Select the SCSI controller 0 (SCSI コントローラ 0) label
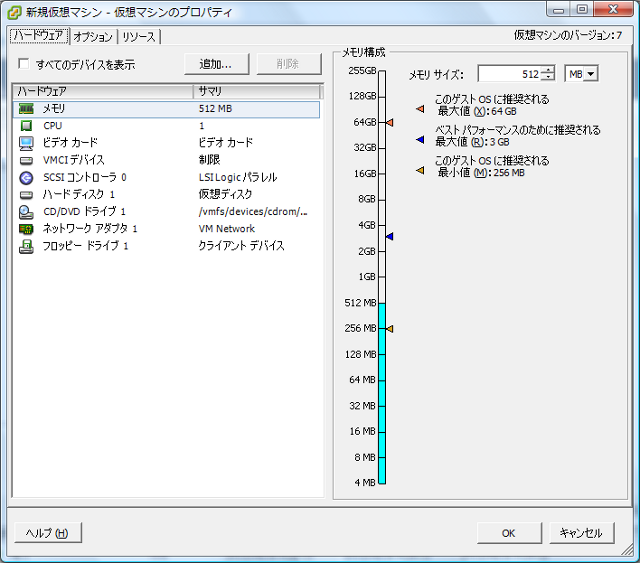The height and width of the screenshot is (563, 640). (x=85, y=178)
